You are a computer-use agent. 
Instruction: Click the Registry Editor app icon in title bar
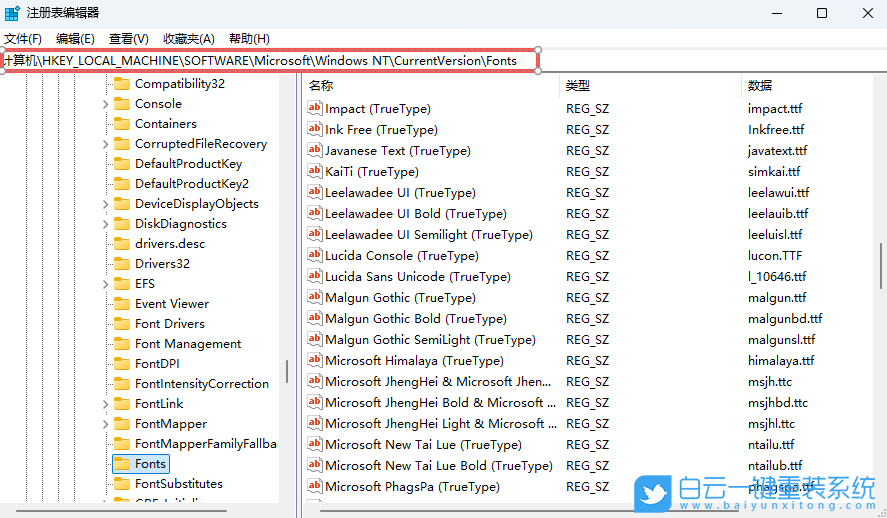(x=12, y=13)
